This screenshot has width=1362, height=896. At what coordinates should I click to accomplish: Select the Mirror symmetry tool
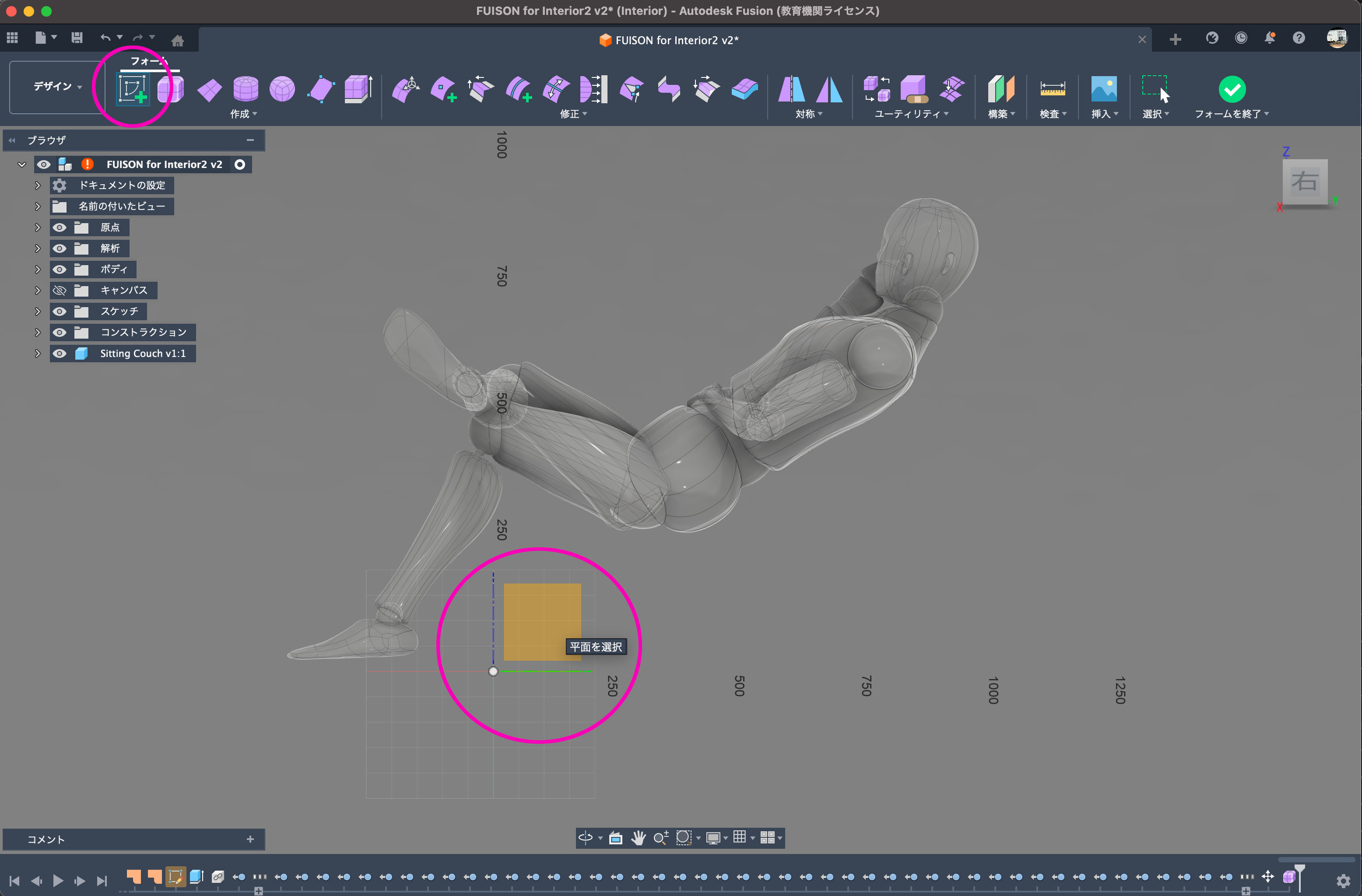point(791,89)
